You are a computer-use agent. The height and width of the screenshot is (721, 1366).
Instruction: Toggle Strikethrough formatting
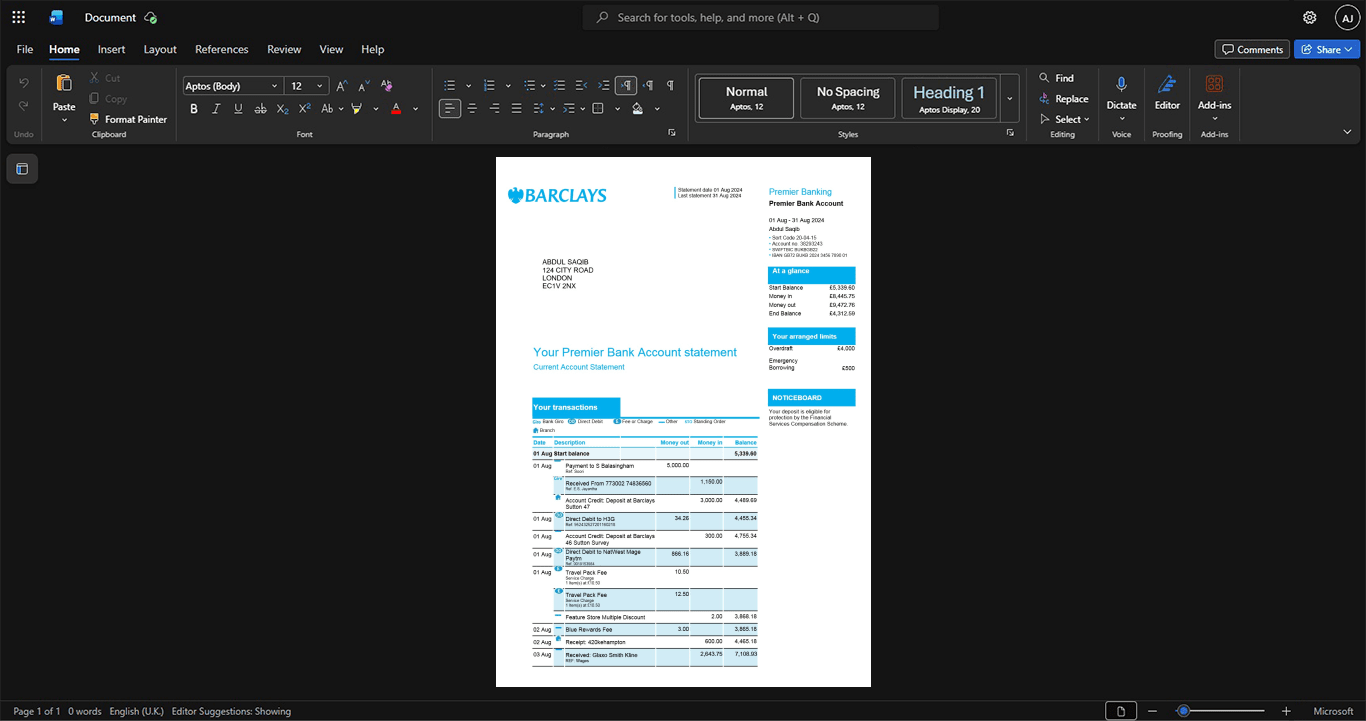(260, 108)
